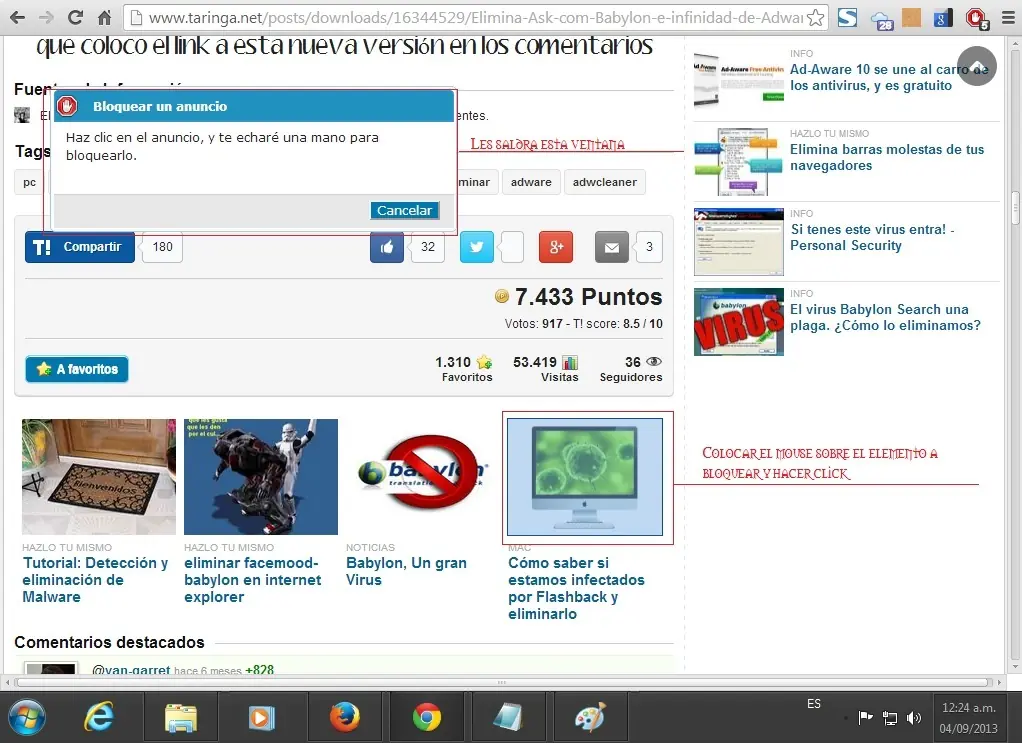Open Windows Explorer folder on taskbar
1022x743 pixels.
pyautogui.click(x=181, y=718)
